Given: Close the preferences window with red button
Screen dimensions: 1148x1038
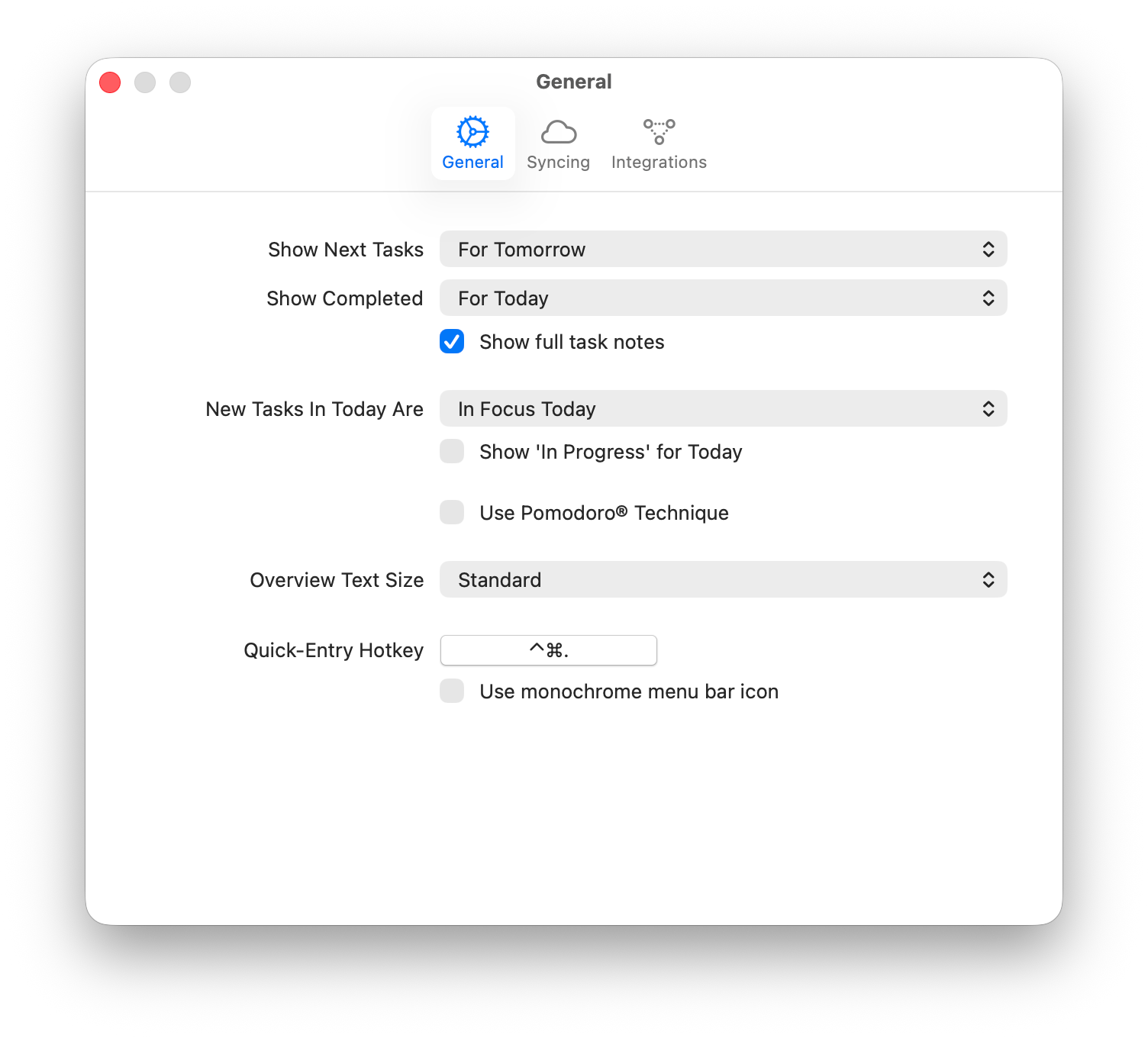Looking at the screenshot, I should point(110,82).
